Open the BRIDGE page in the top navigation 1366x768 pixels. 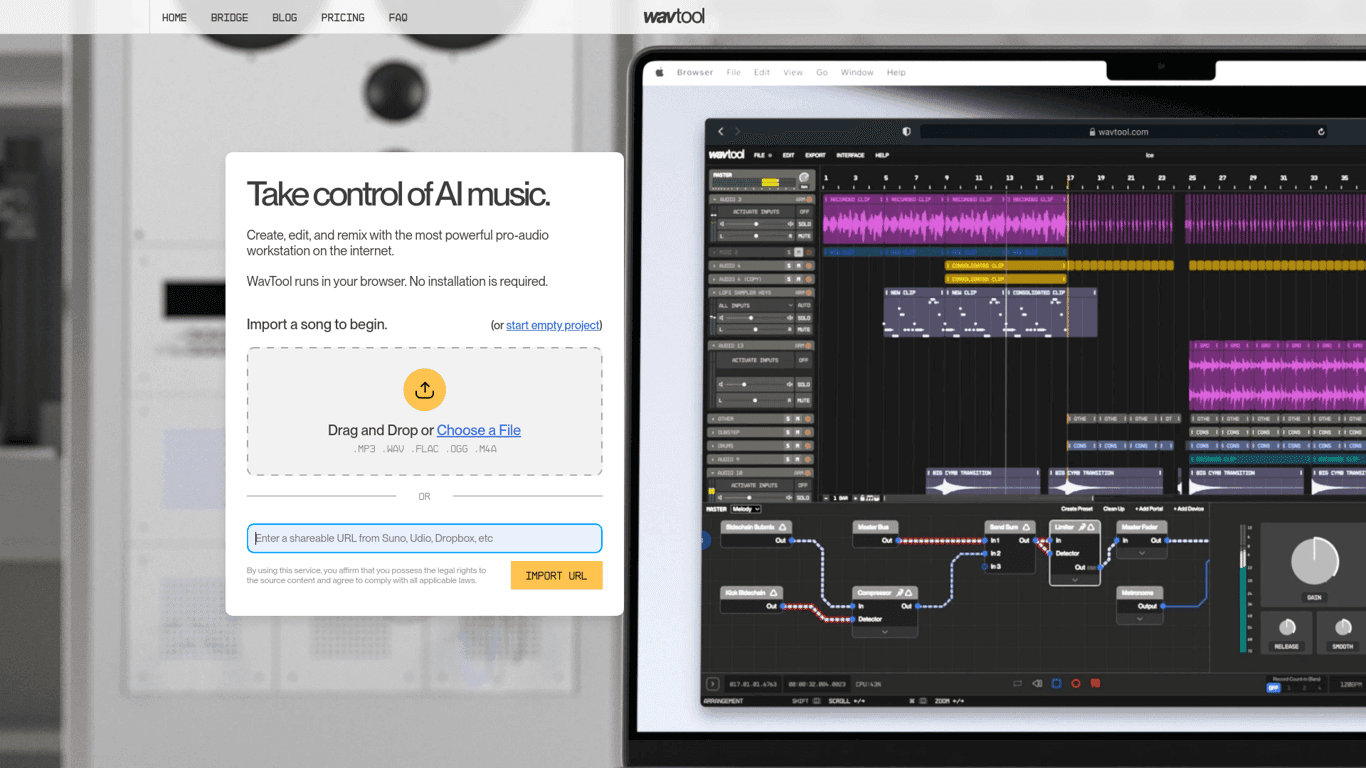pos(229,18)
